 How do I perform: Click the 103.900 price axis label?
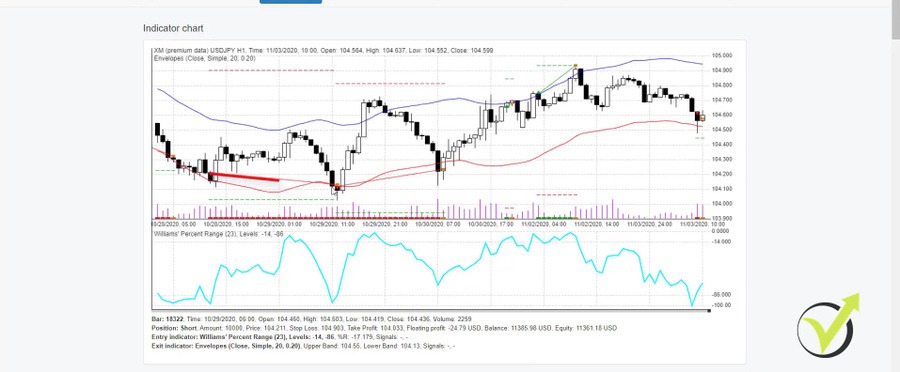coord(721,218)
